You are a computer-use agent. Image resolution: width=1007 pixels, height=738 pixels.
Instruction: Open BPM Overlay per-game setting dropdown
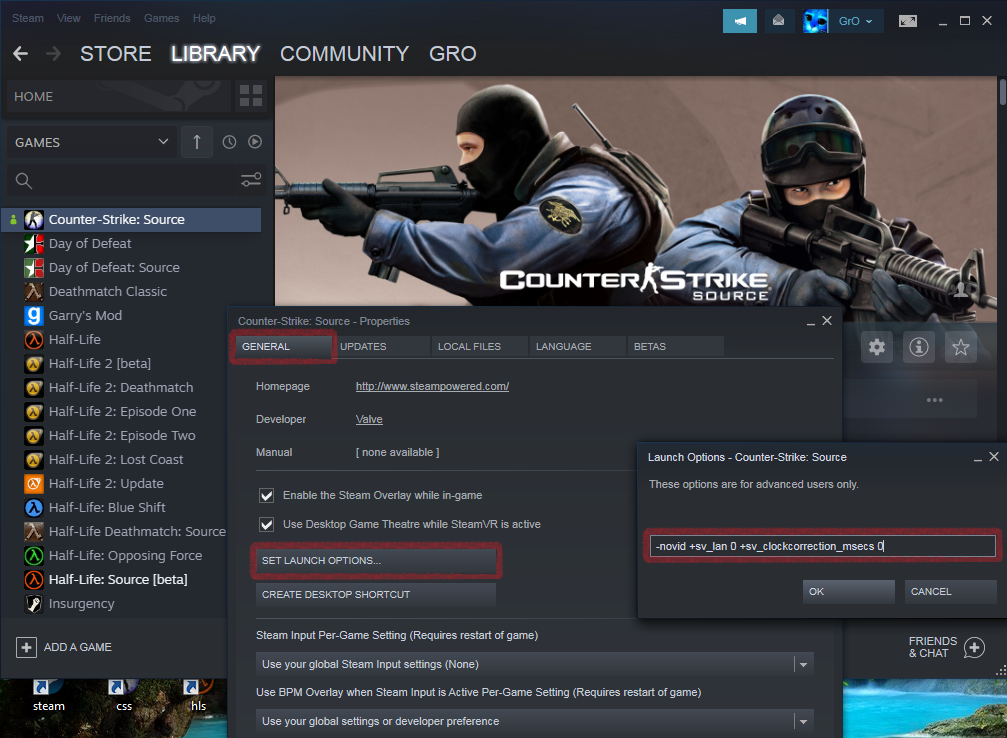pos(534,721)
